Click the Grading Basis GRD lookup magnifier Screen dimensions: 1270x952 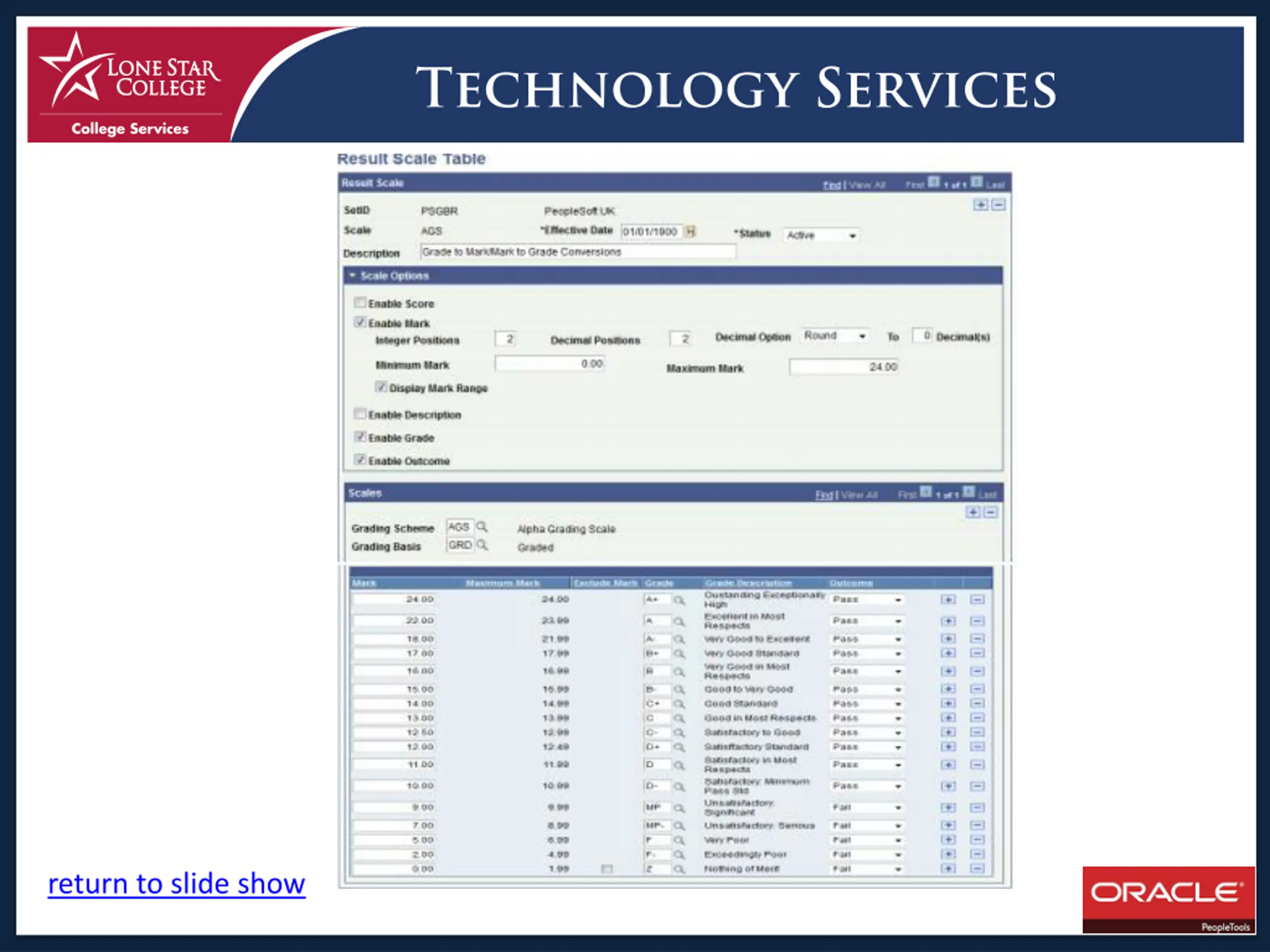pyautogui.click(x=482, y=544)
